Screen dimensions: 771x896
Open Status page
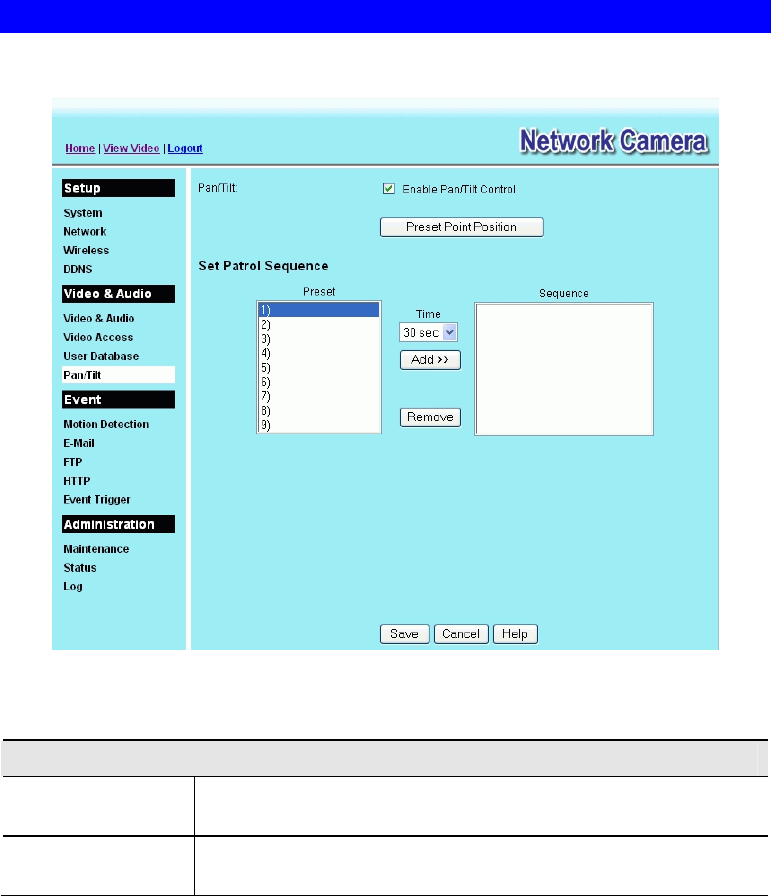click(80, 567)
